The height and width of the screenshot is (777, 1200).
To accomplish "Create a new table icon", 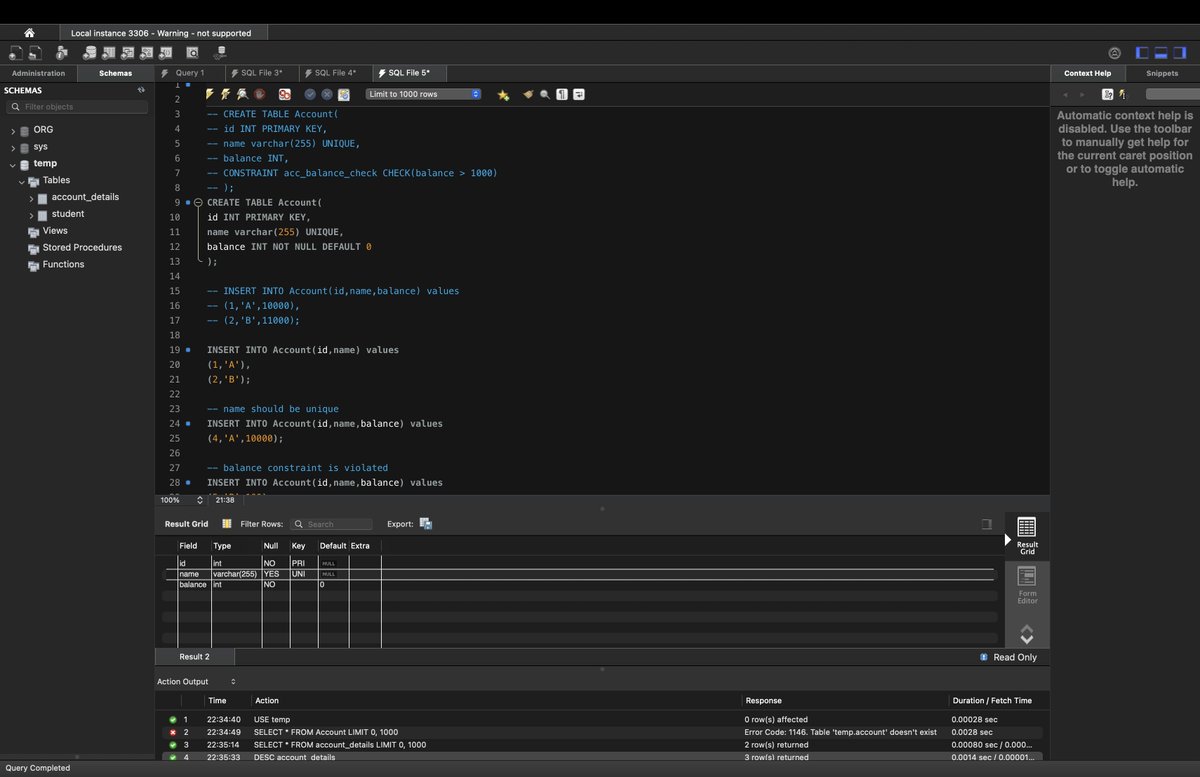I will click(x=109, y=53).
